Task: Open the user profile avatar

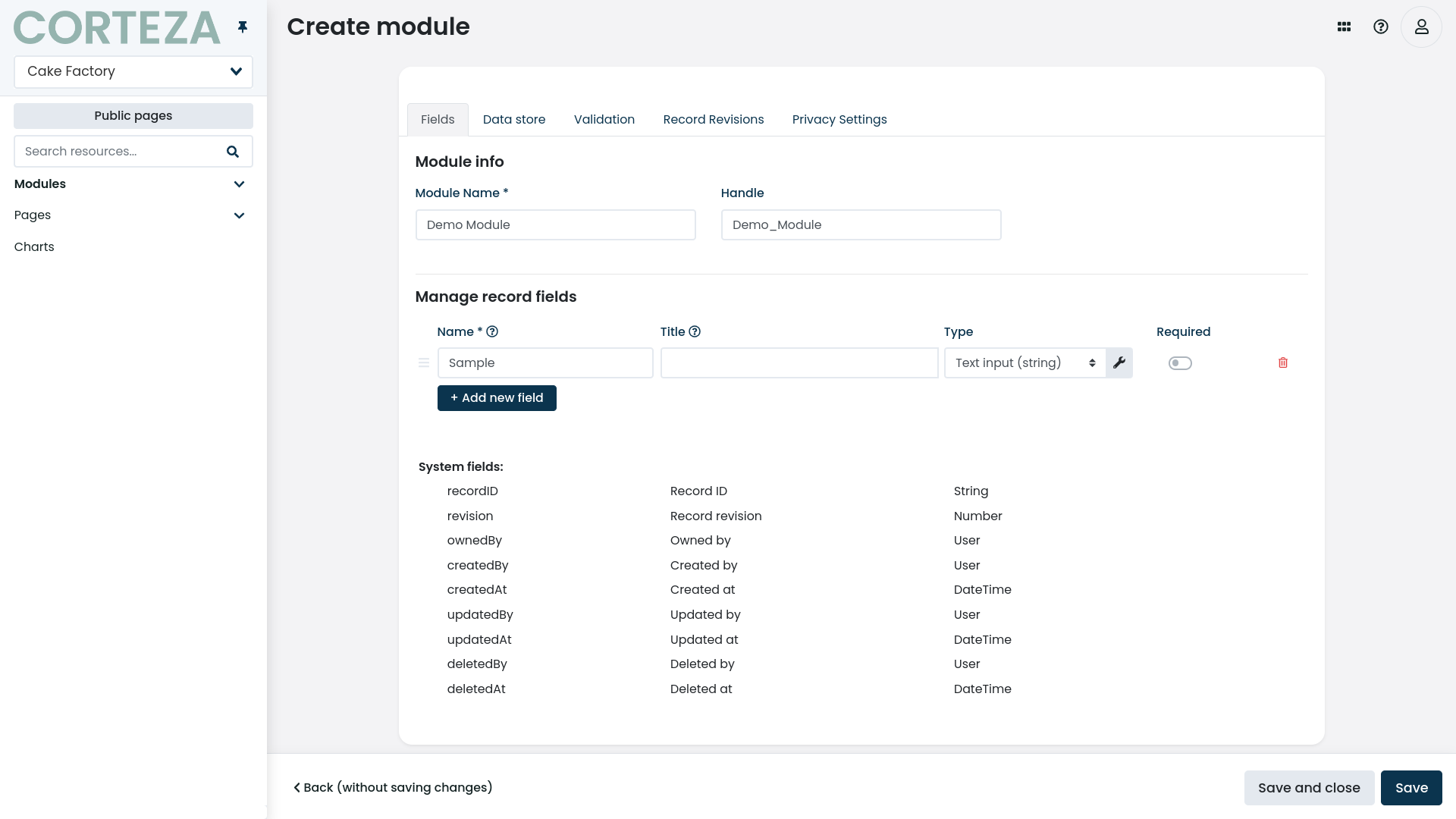Action: click(x=1421, y=27)
